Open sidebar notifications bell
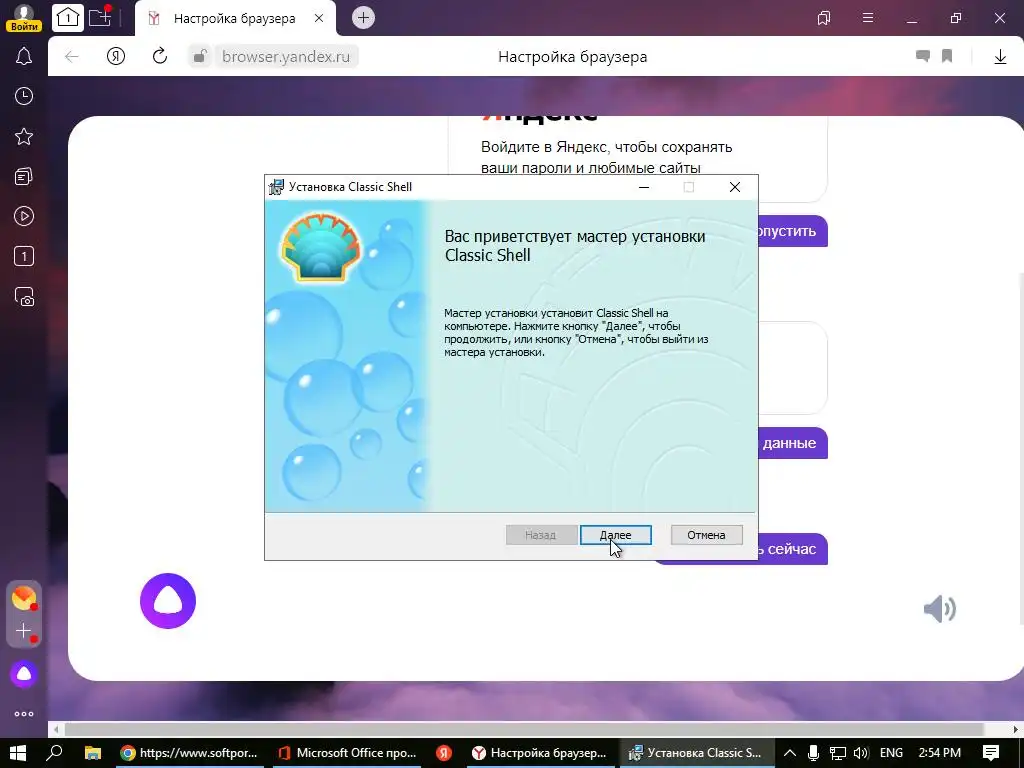 coord(24,56)
